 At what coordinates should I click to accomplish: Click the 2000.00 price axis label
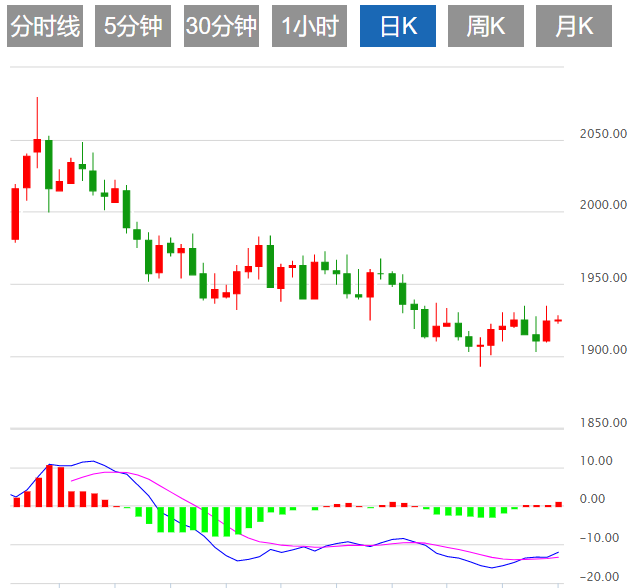pos(603,204)
